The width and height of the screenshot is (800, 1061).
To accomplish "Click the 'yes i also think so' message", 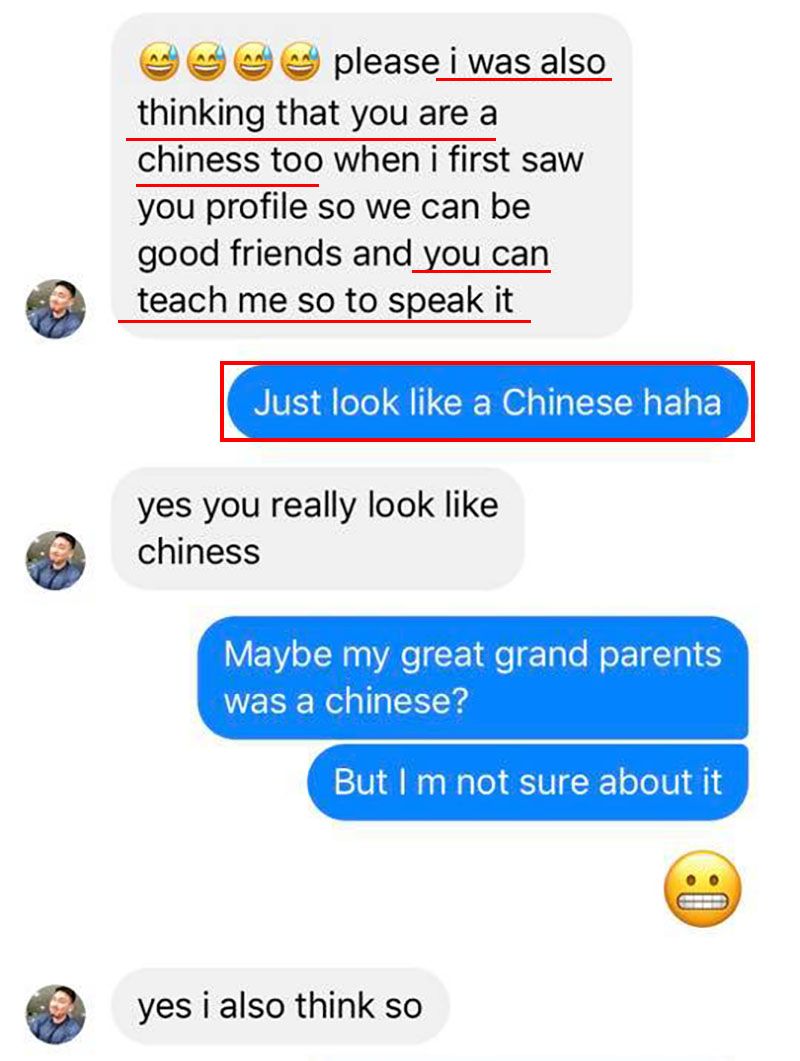I will click(280, 1006).
